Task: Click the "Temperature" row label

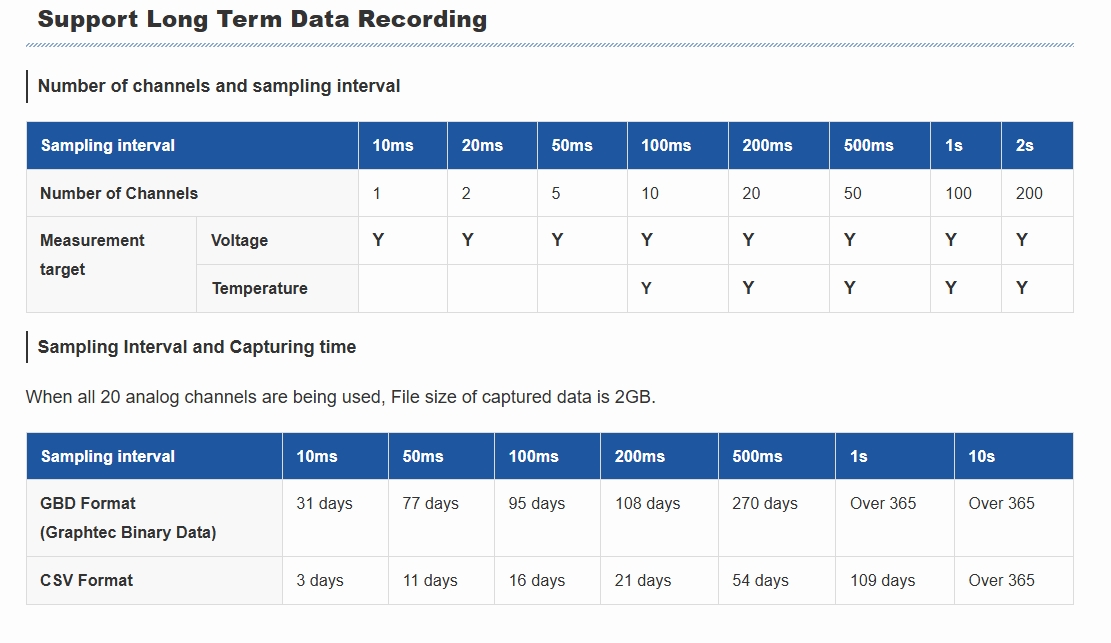Action: coord(259,288)
